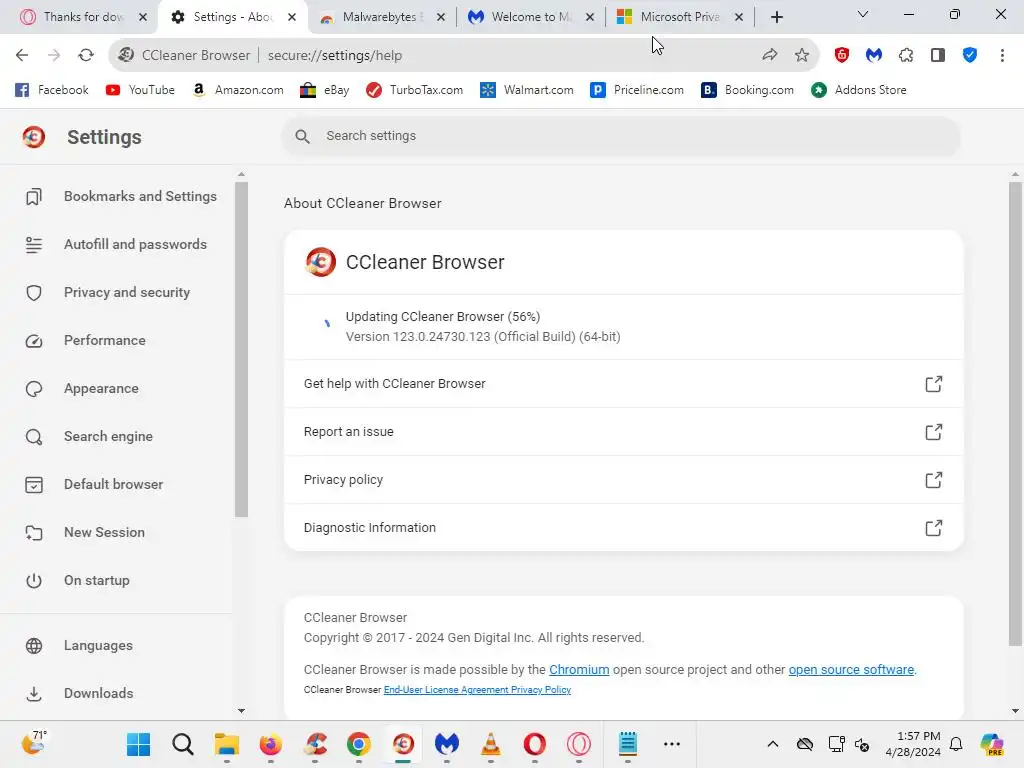Toggle the side panel icon
Image resolution: width=1024 pixels, height=768 pixels.
[938, 56]
